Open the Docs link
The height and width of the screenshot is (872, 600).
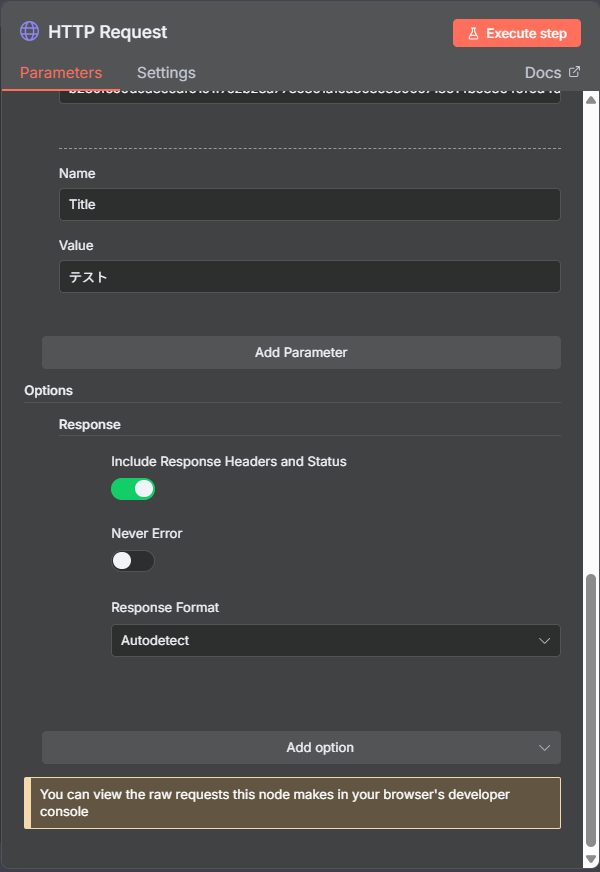coord(543,73)
